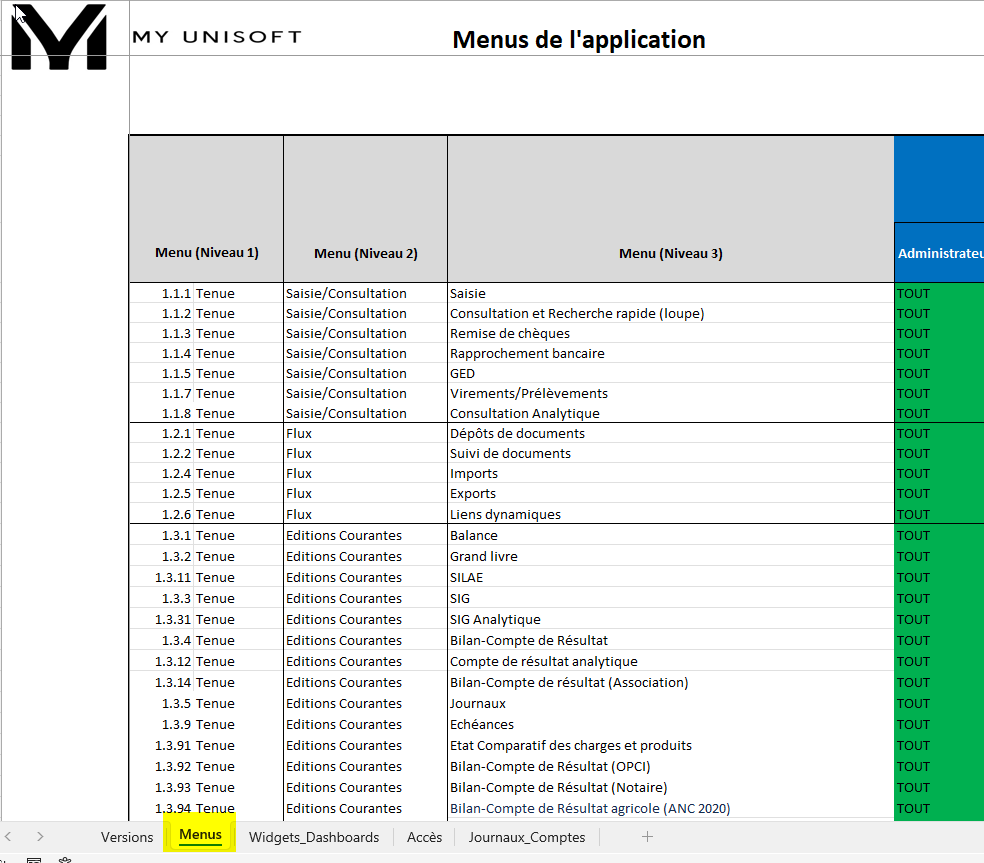984x863 pixels.
Task: Open the Journaux_Comptes sheet tab
Action: (527, 837)
